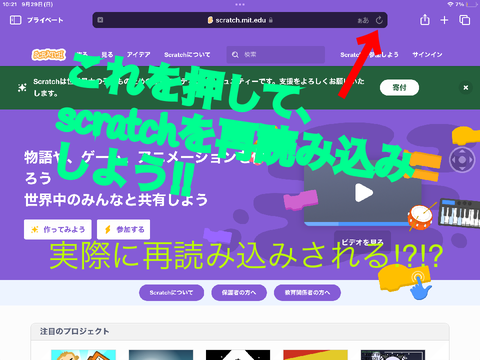The width and height of the screenshot is (480, 360).
Task: Open the third featured project thumbnail
Action: [x=238, y=355]
